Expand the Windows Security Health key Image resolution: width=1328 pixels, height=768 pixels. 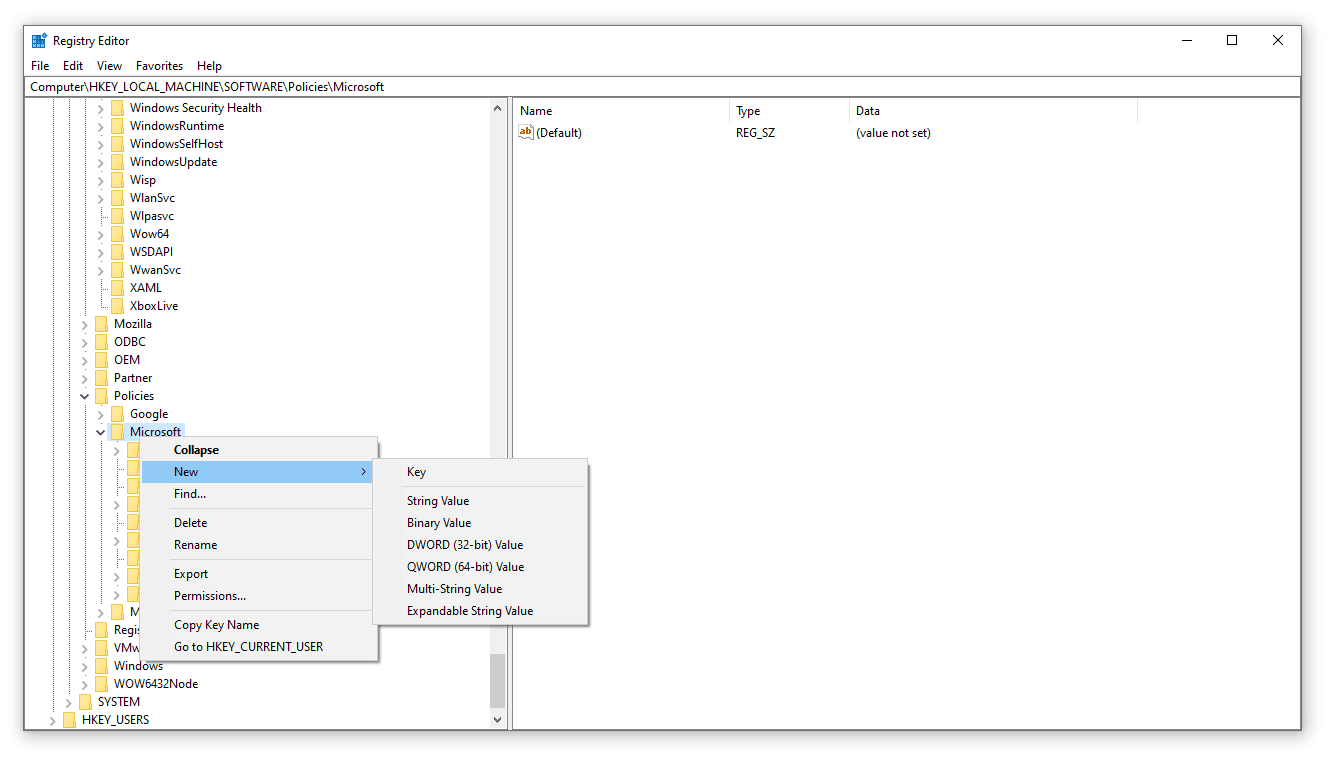click(x=100, y=108)
